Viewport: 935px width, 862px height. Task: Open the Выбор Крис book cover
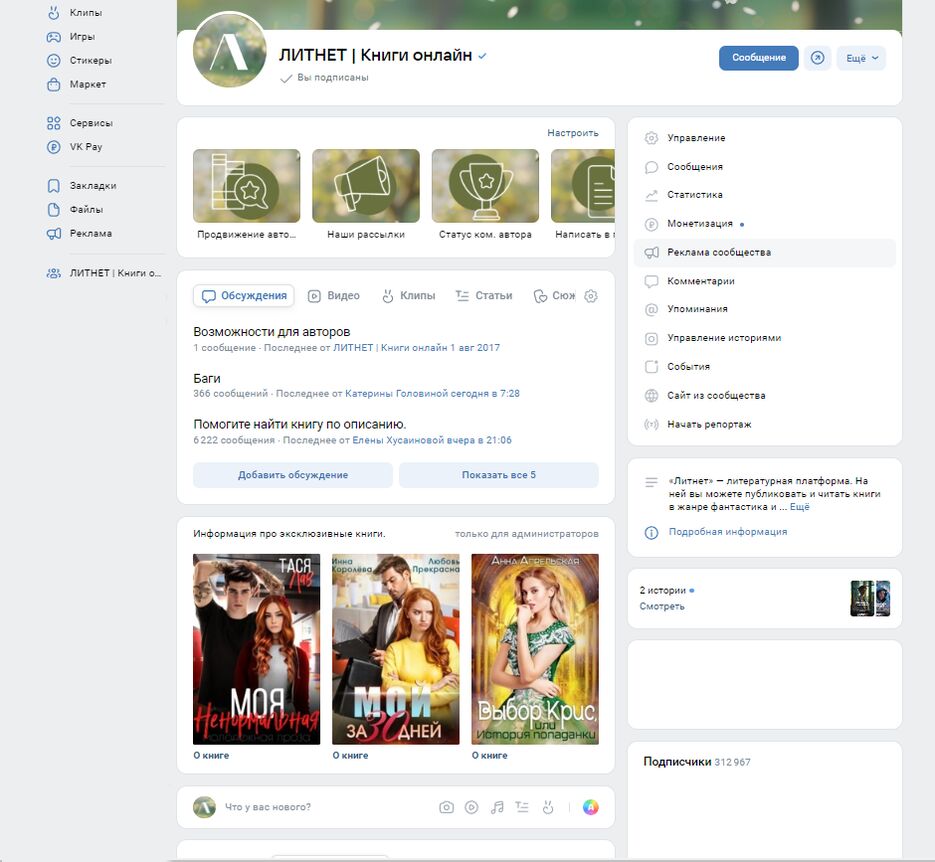pyautogui.click(x=535, y=649)
